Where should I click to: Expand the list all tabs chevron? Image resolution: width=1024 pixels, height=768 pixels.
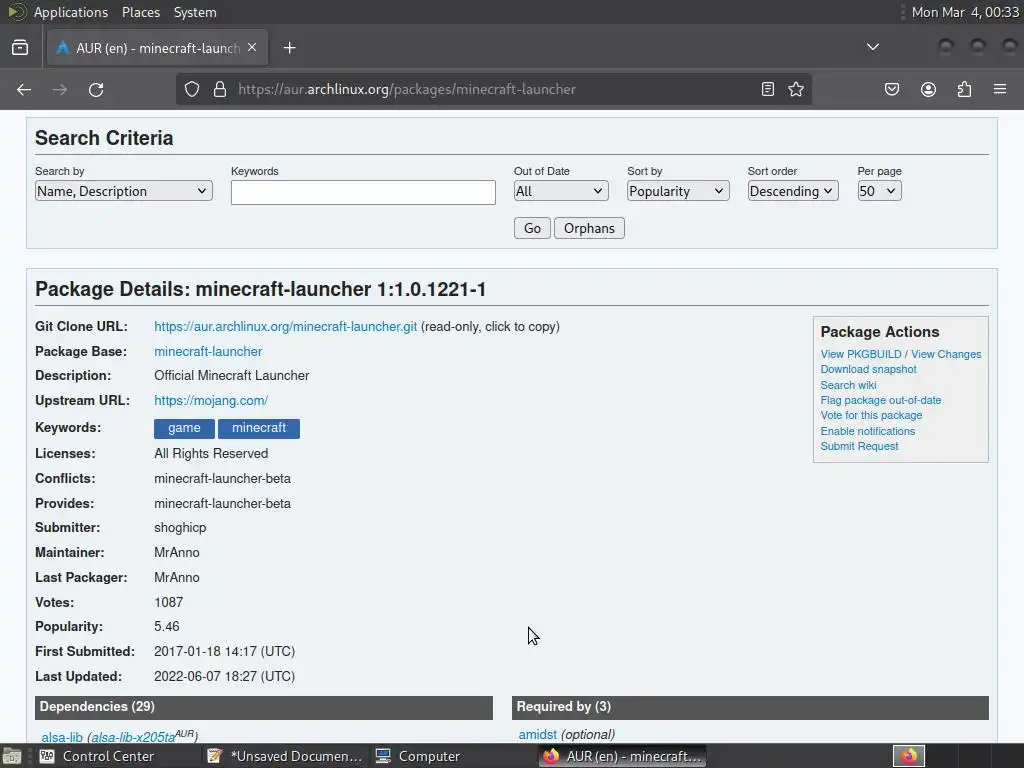click(x=872, y=47)
